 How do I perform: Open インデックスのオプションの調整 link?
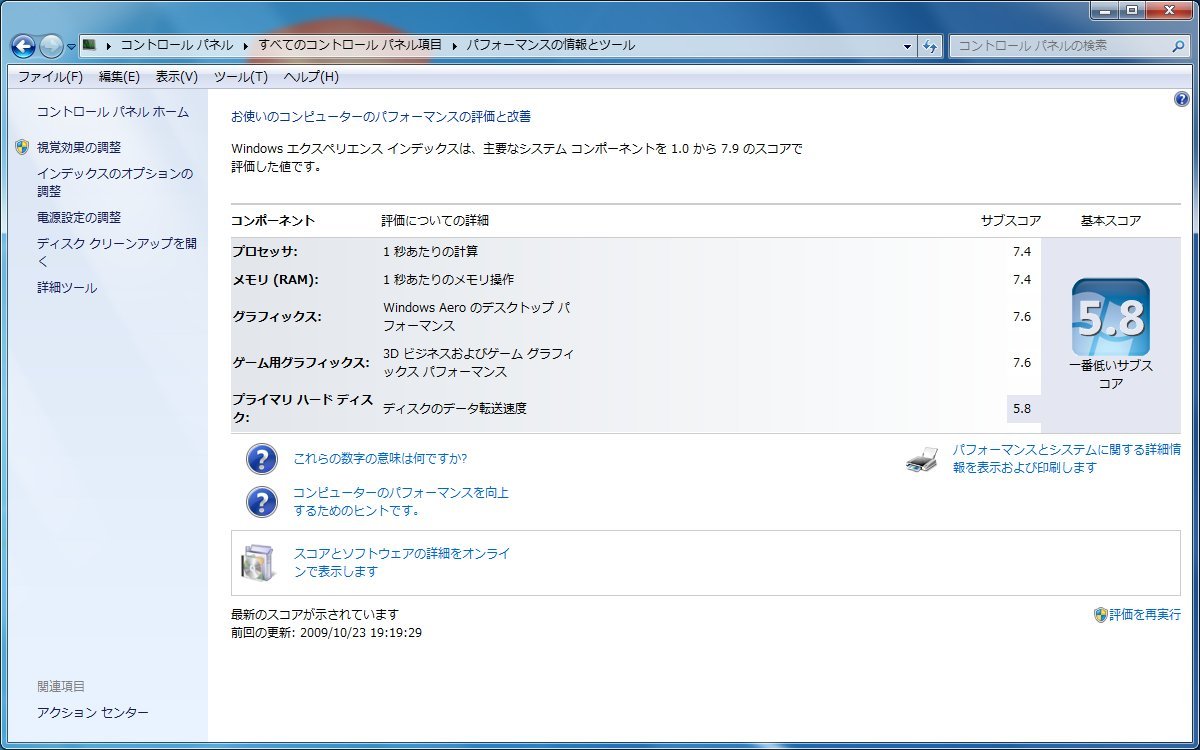(115, 182)
